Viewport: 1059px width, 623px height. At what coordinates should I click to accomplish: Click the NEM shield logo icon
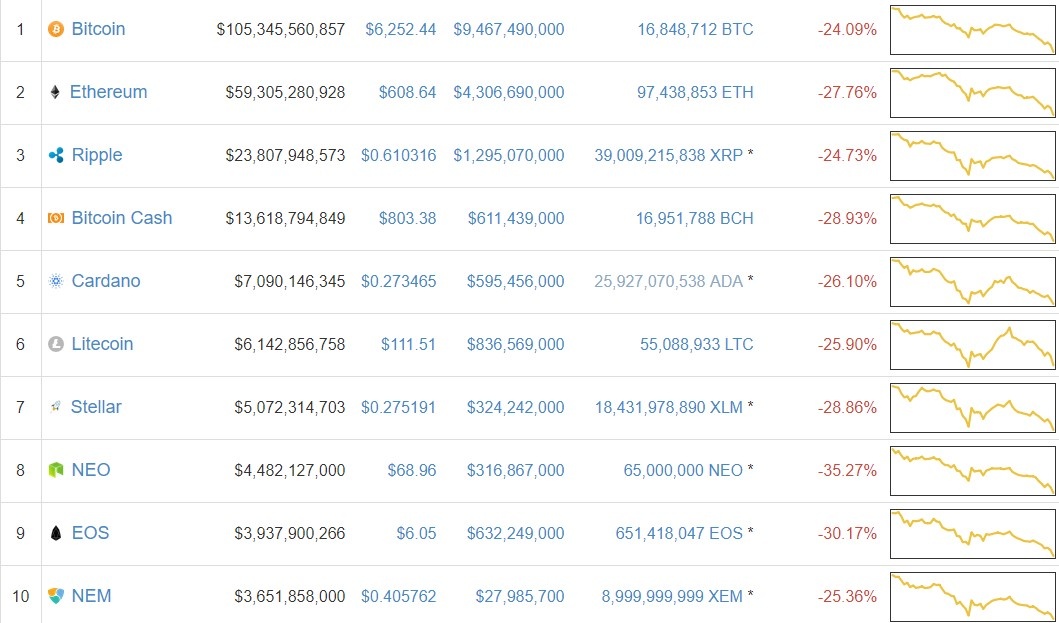(x=56, y=596)
